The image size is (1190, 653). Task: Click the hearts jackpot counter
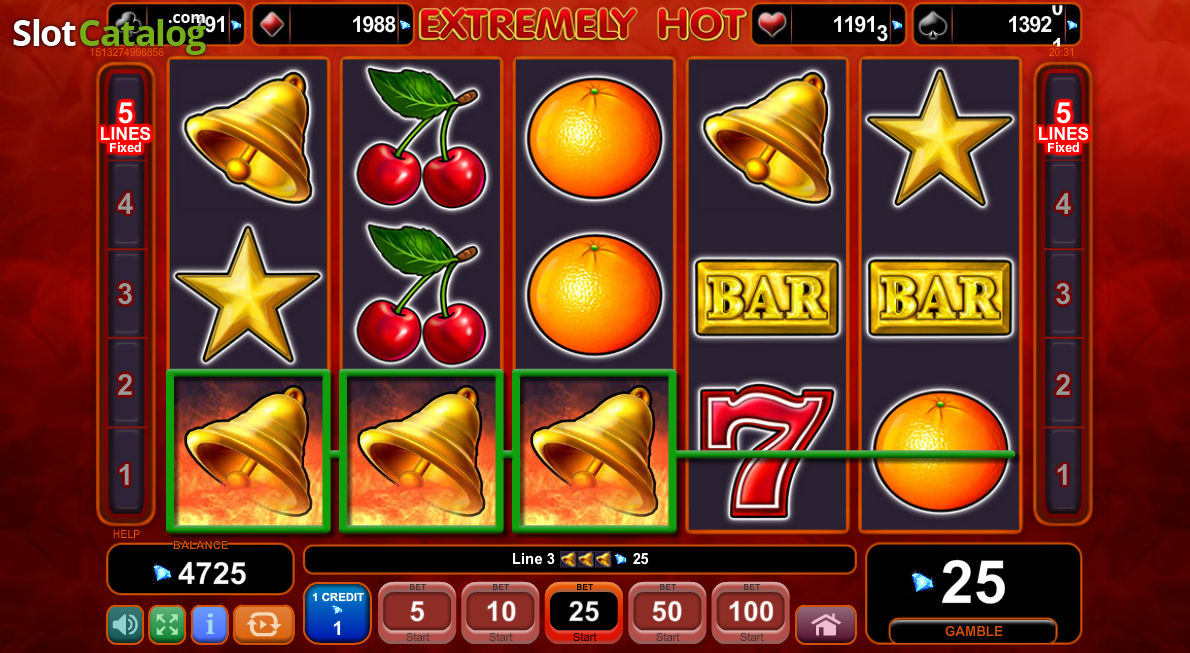(828, 24)
